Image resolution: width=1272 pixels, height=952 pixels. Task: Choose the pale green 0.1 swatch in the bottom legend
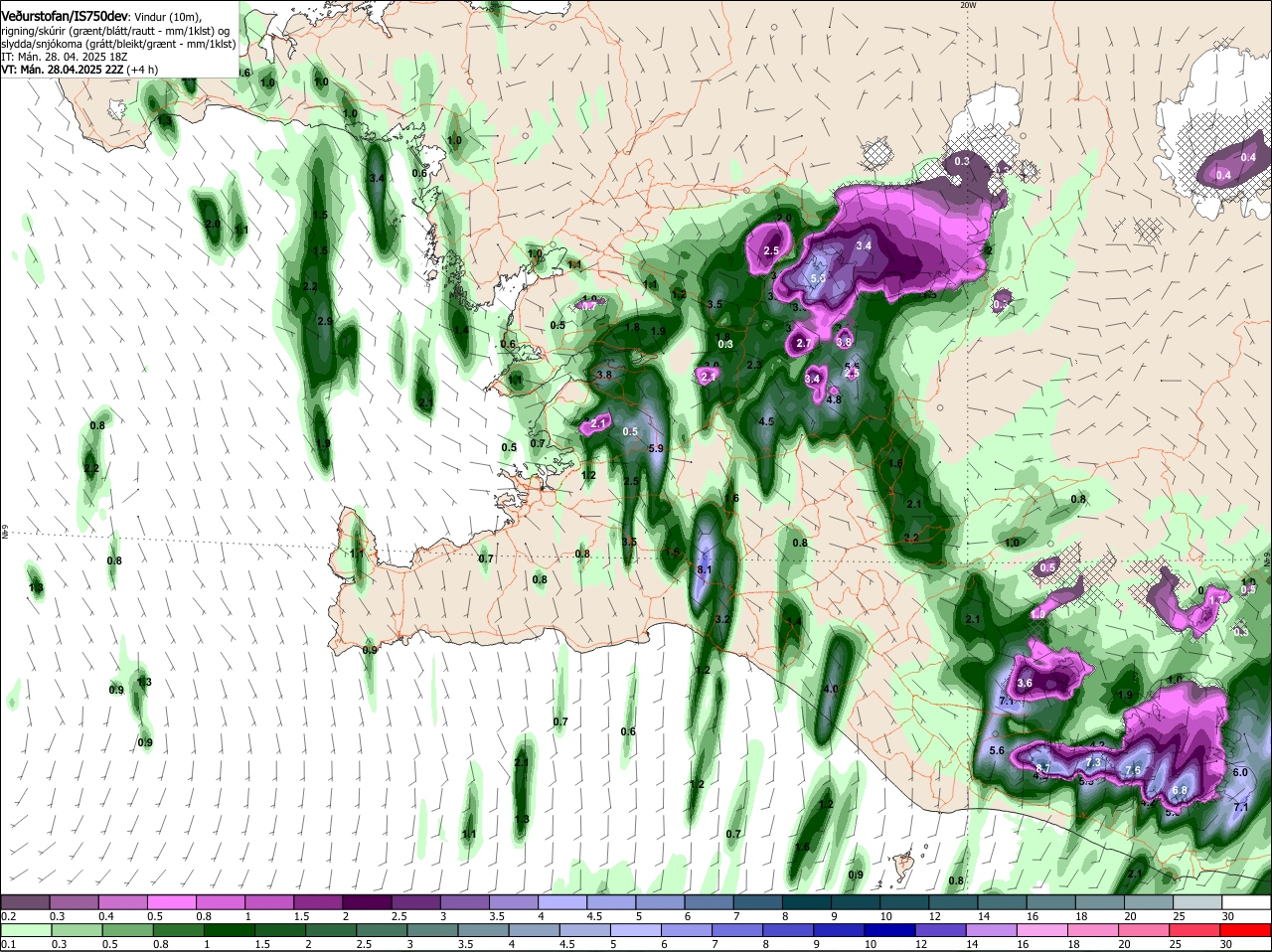coord(26,930)
